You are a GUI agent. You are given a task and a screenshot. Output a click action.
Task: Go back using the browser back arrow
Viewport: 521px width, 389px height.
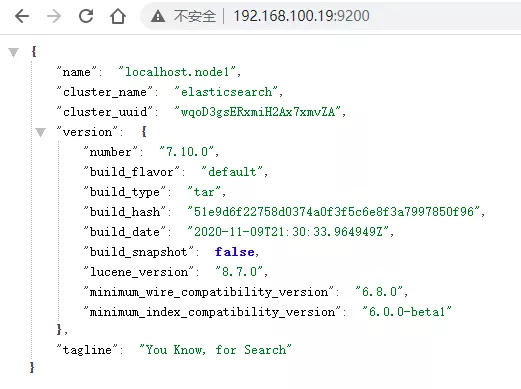[x=22, y=16]
